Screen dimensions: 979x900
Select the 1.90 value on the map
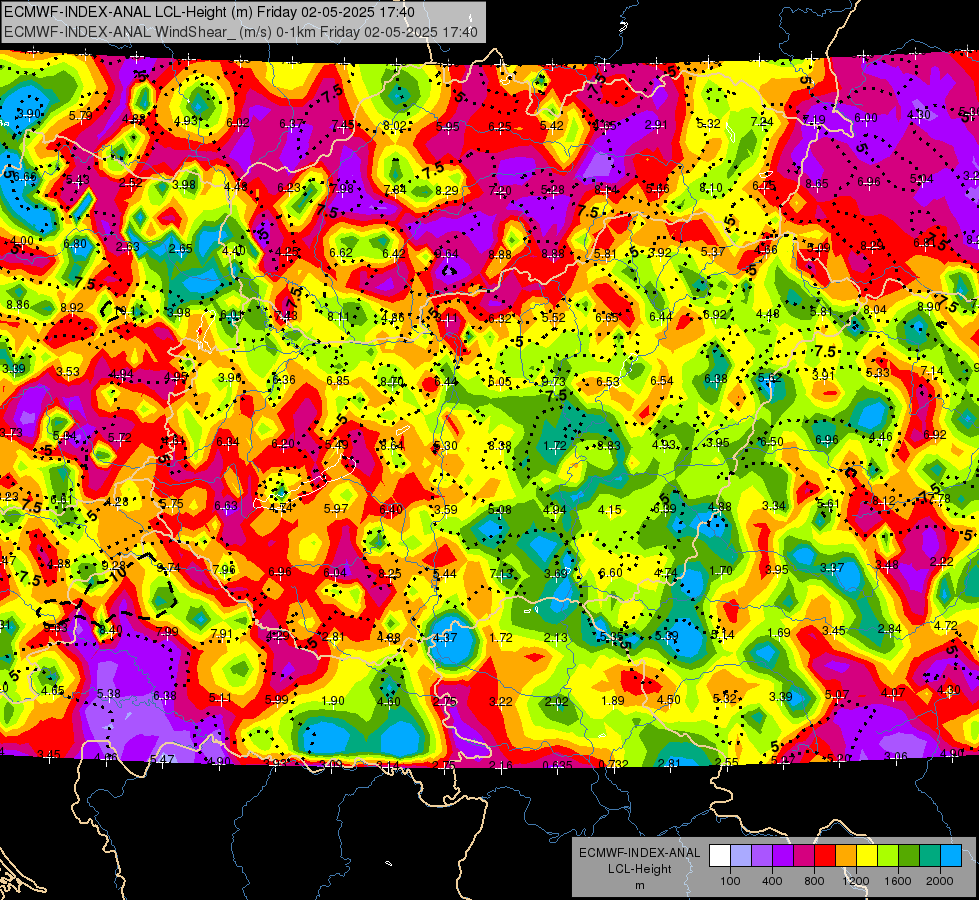(x=333, y=701)
